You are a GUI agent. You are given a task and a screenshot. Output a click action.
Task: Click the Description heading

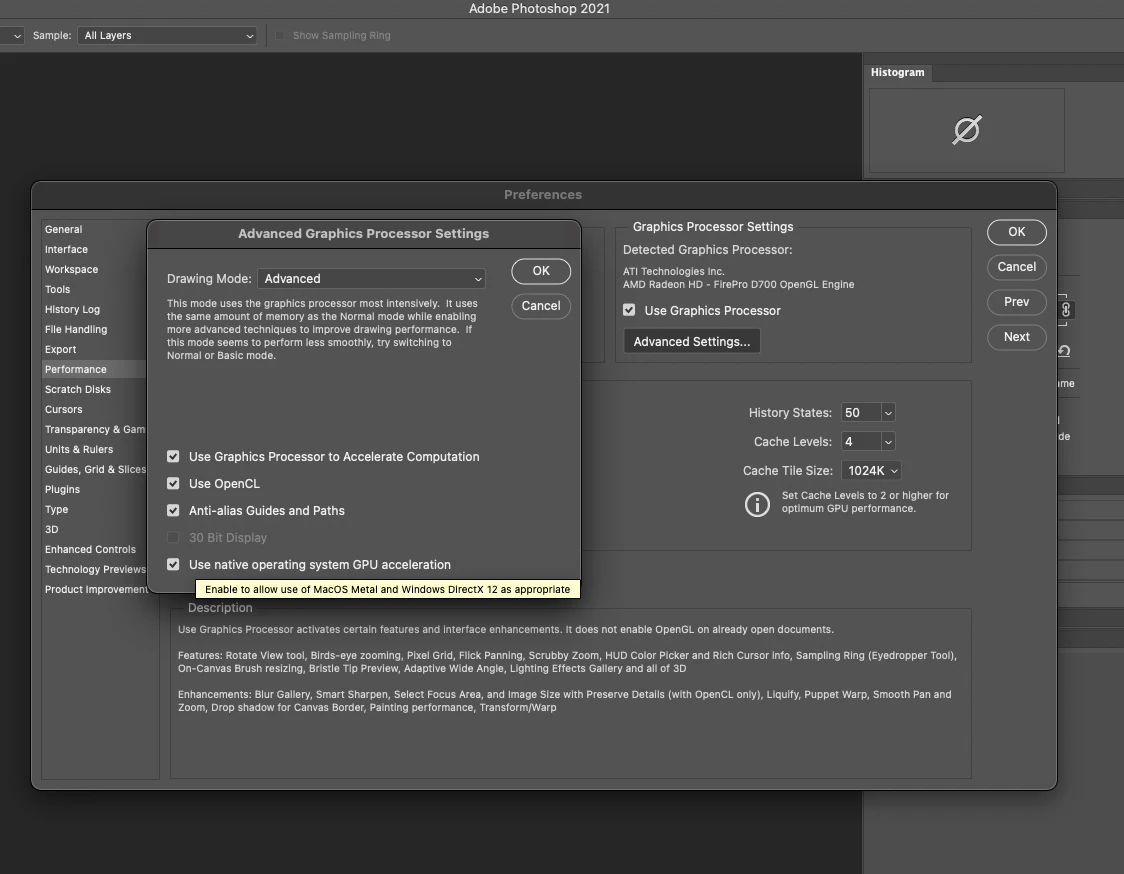point(220,608)
